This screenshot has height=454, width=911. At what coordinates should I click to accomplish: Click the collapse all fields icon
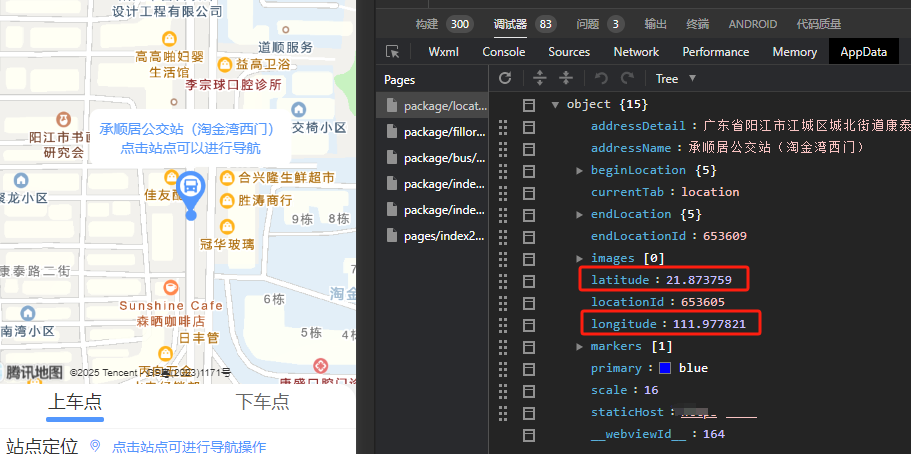(x=565, y=78)
